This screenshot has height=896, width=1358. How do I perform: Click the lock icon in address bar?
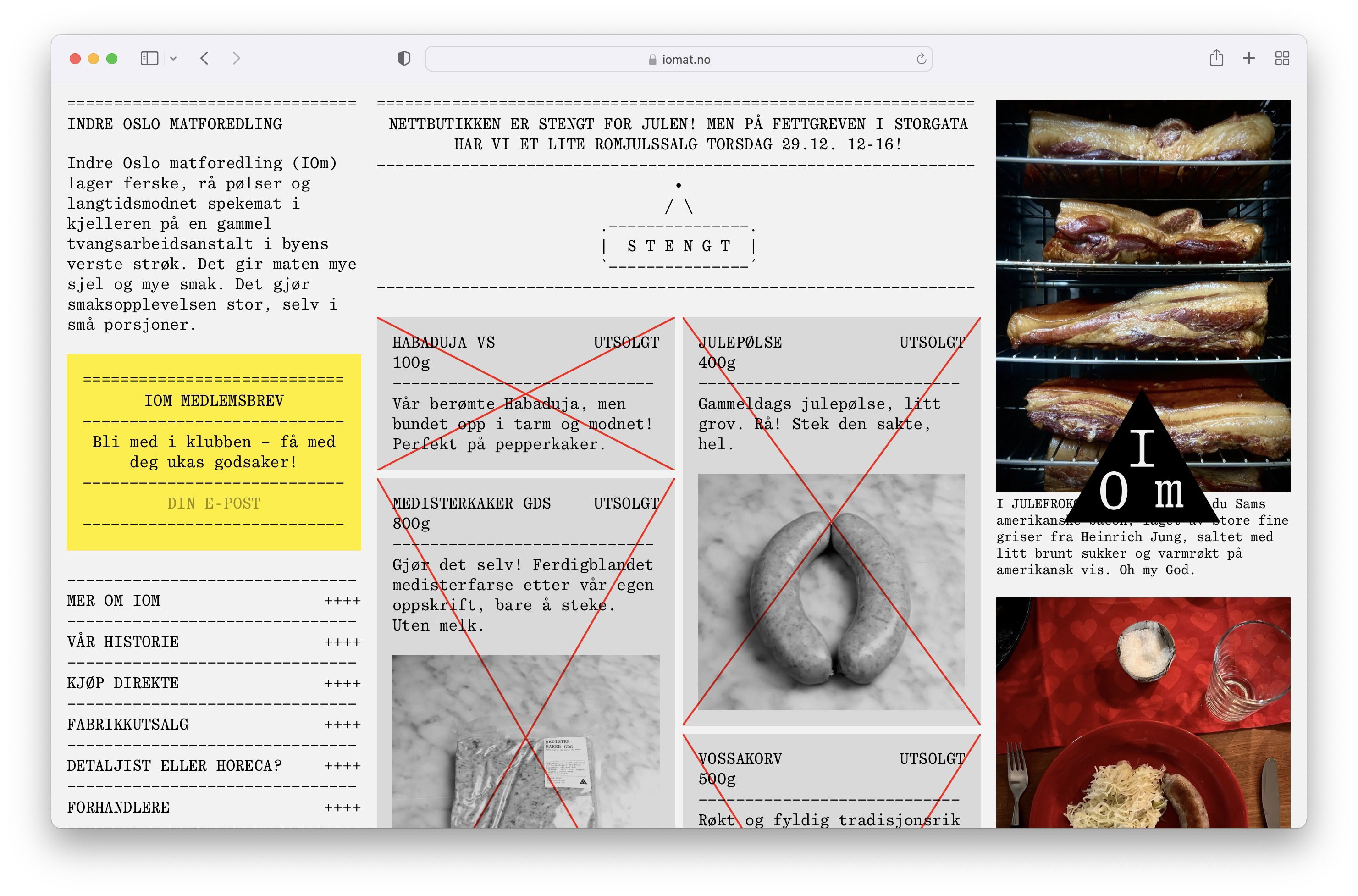tap(652, 60)
